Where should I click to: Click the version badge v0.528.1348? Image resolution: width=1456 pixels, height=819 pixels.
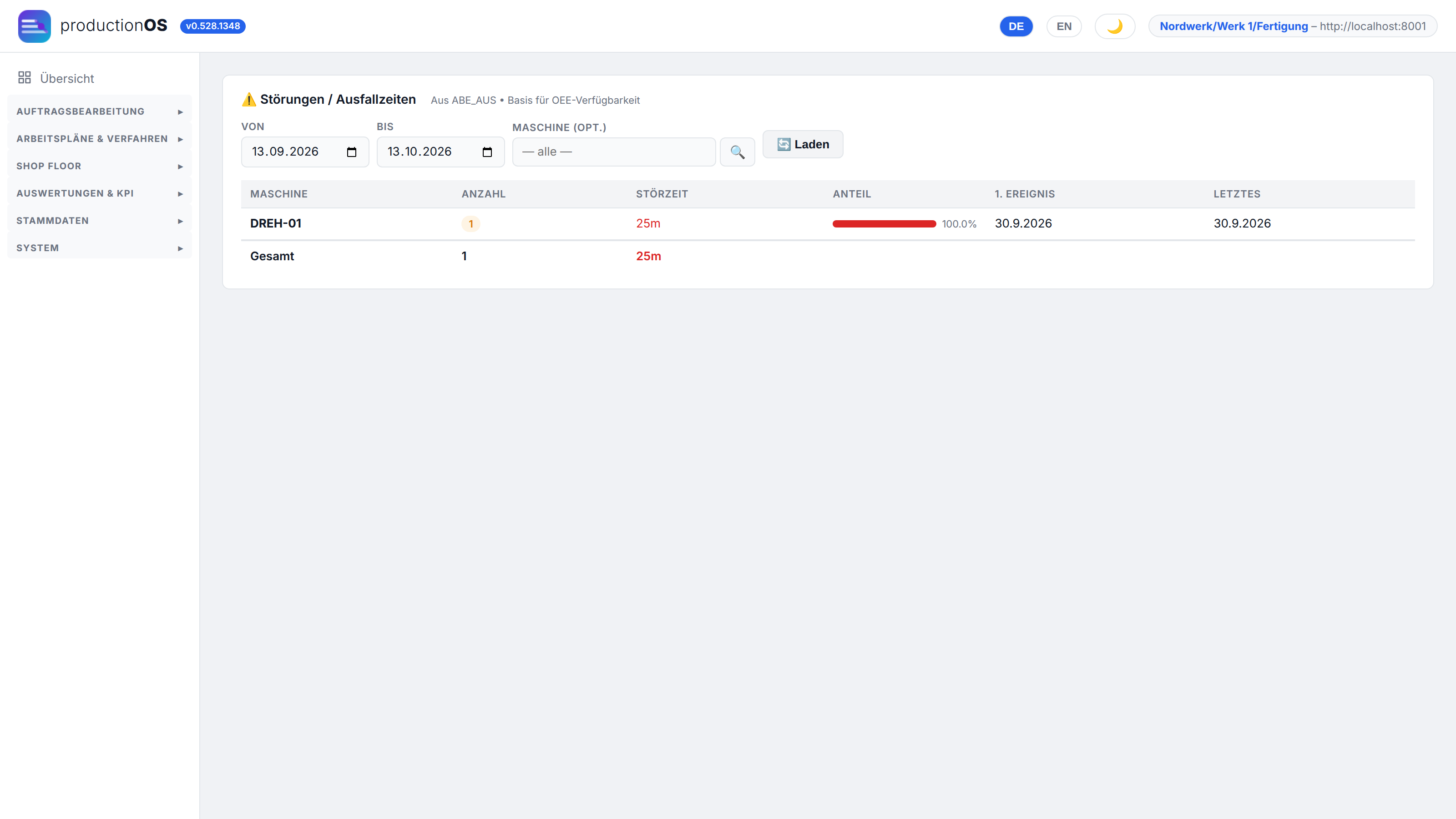coord(212,26)
